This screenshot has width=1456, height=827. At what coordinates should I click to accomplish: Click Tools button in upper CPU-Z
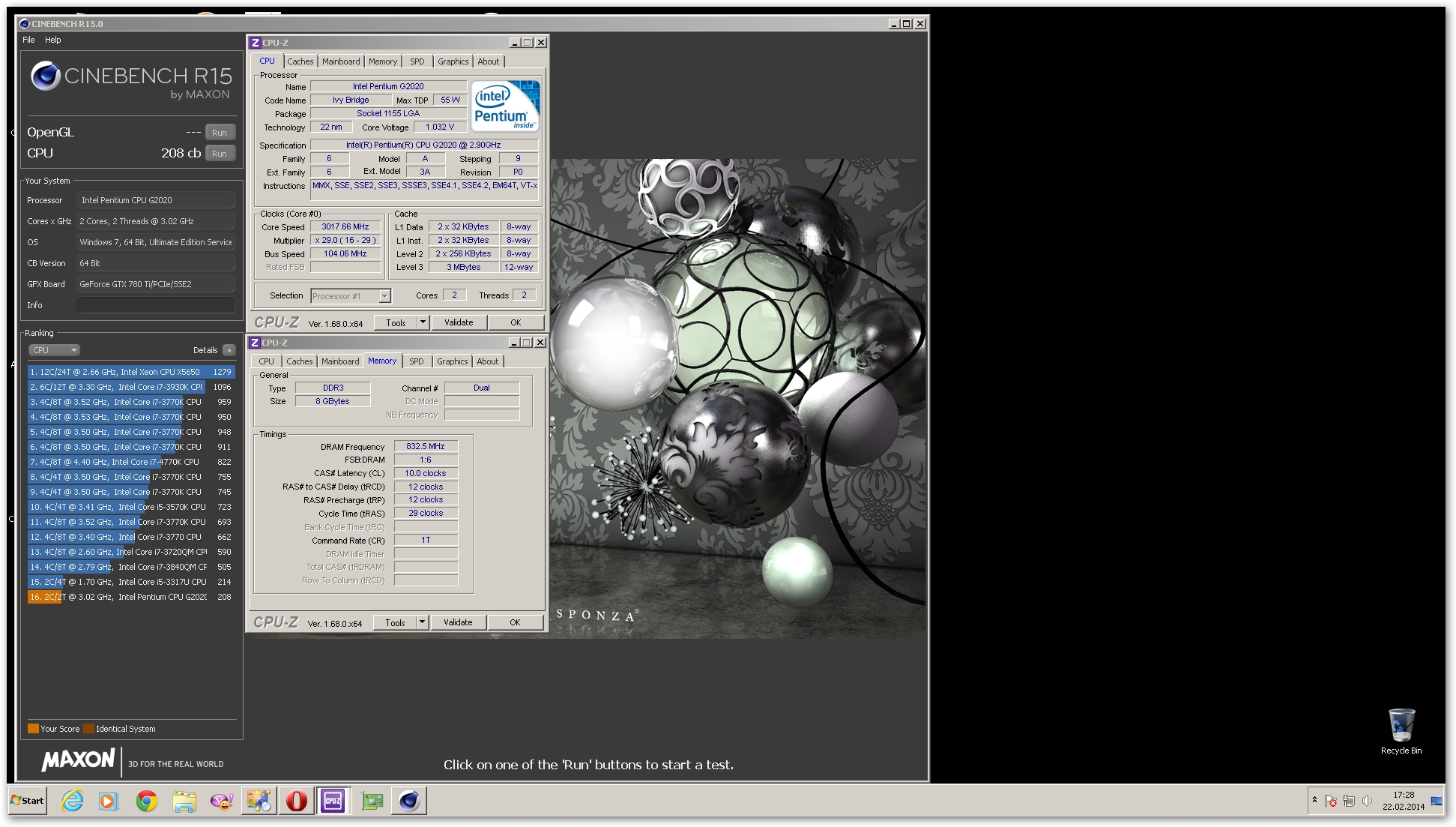[x=396, y=322]
